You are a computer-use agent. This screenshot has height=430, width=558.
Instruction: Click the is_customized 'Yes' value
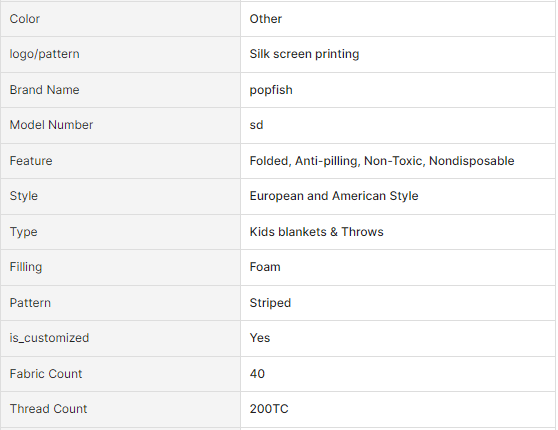(260, 338)
